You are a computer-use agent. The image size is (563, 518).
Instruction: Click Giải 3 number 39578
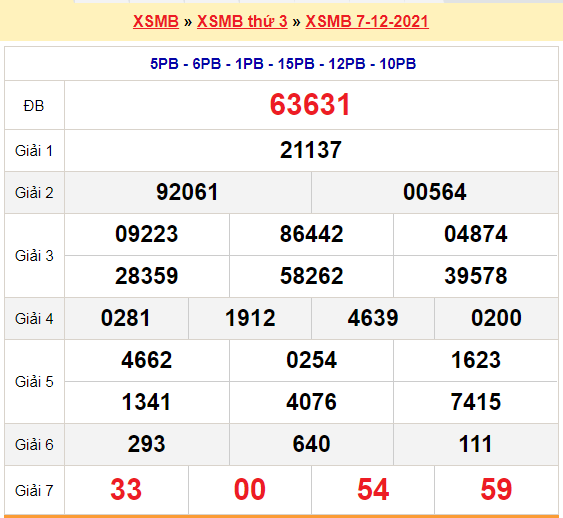[476, 276]
